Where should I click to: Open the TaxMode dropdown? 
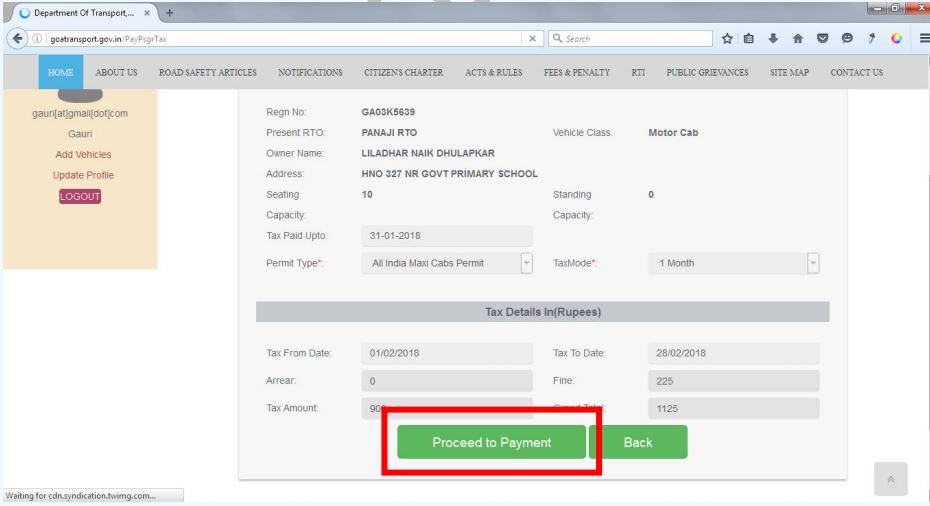click(x=813, y=263)
